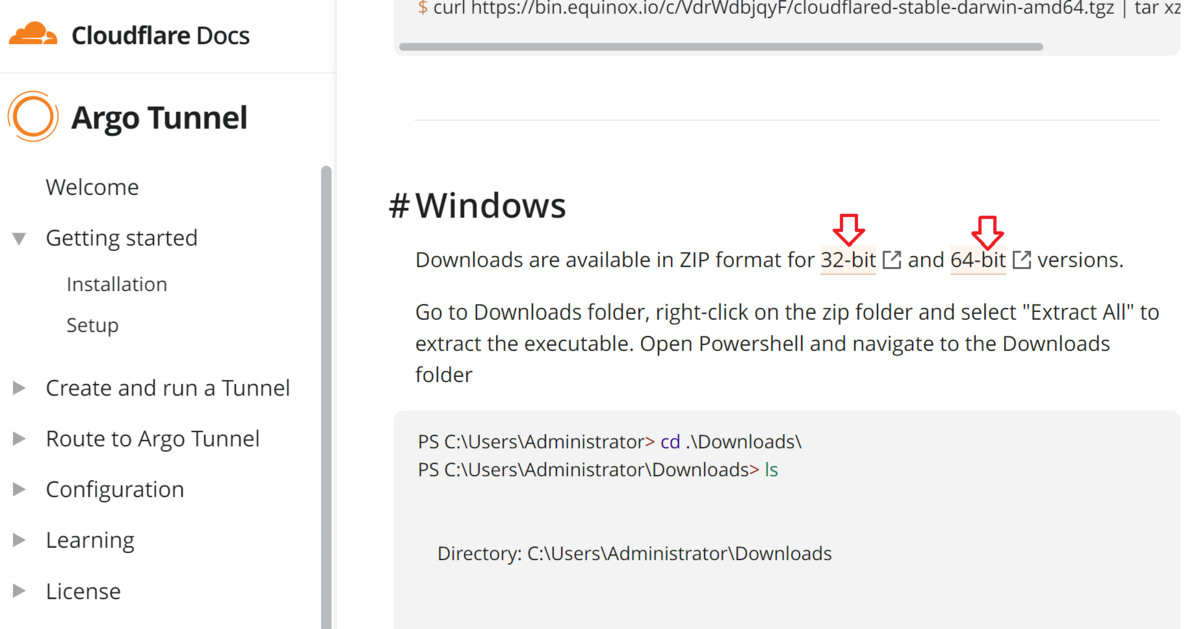Click the Downloads> ls command line

[x=598, y=469]
